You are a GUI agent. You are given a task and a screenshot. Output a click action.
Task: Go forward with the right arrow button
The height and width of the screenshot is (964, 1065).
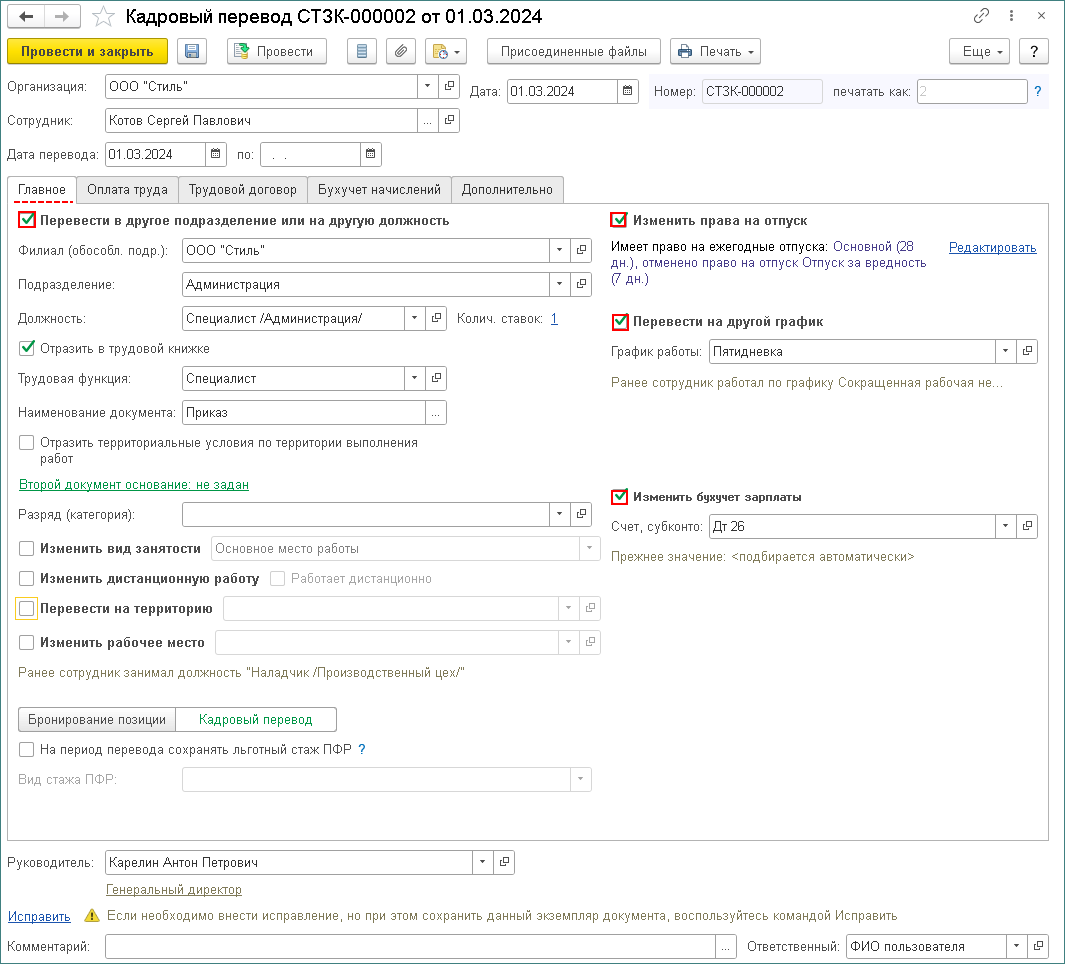[62, 16]
